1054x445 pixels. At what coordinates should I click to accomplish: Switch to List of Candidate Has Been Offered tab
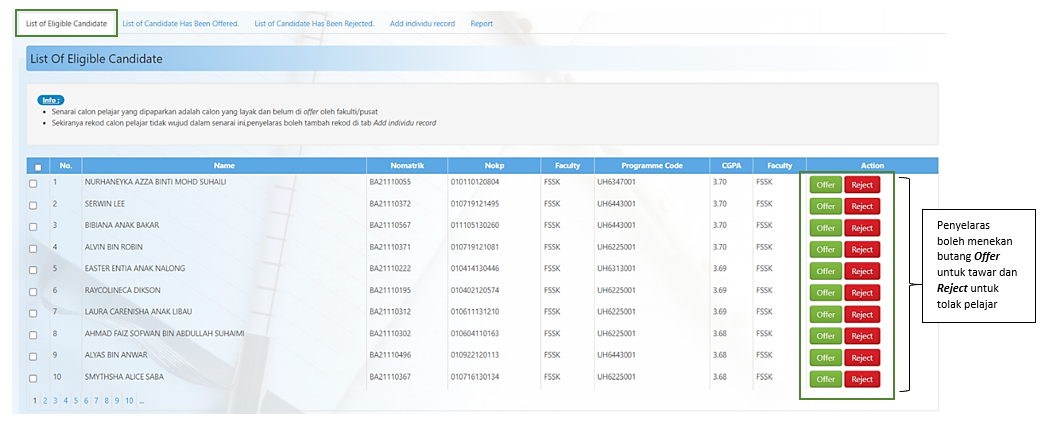(x=180, y=23)
